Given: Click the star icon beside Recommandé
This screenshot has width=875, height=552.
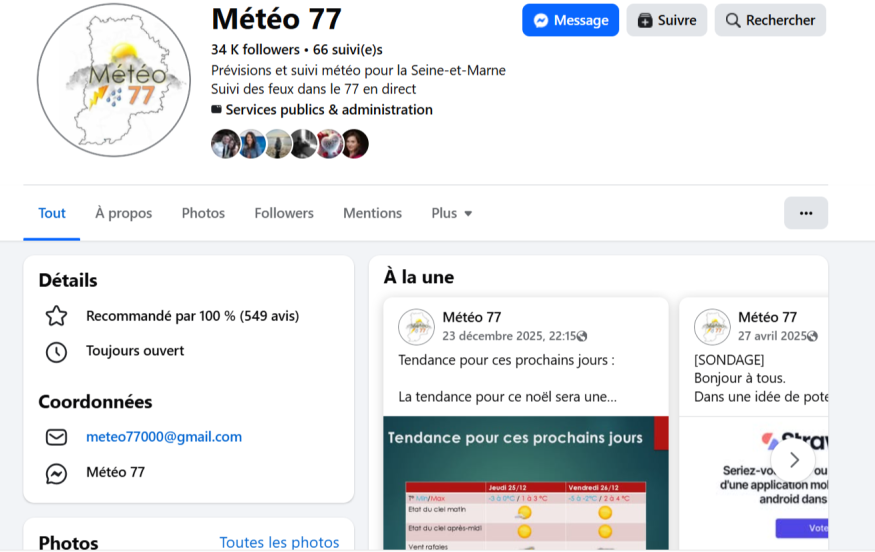Looking at the screenshot, I should [57, 316].
